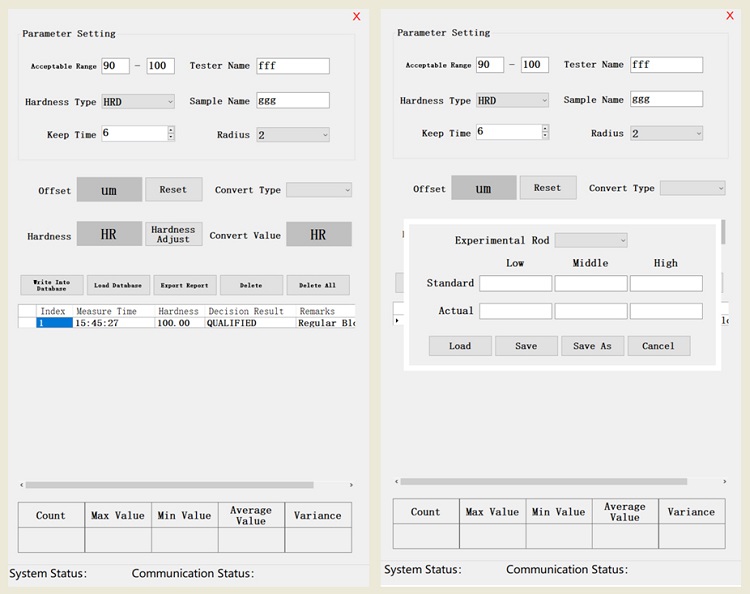Click Standard Middle input field
This screenshot has width=750, height=594.
click(591, 283)
